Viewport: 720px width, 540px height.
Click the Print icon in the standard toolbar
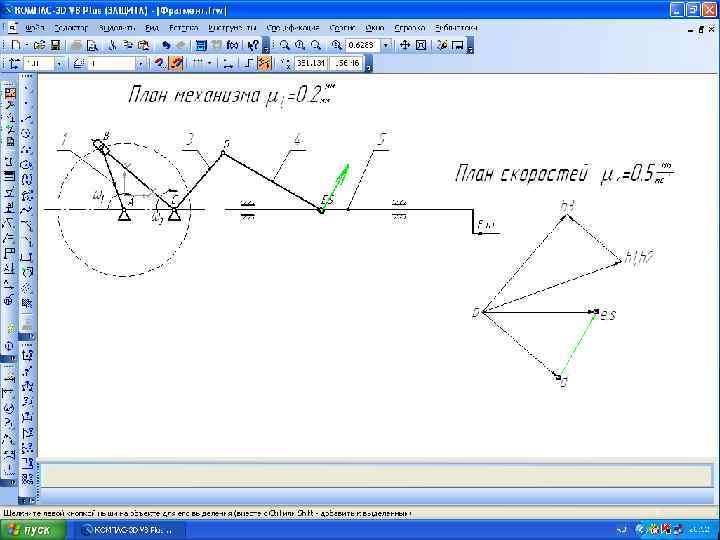pos(76,45)
